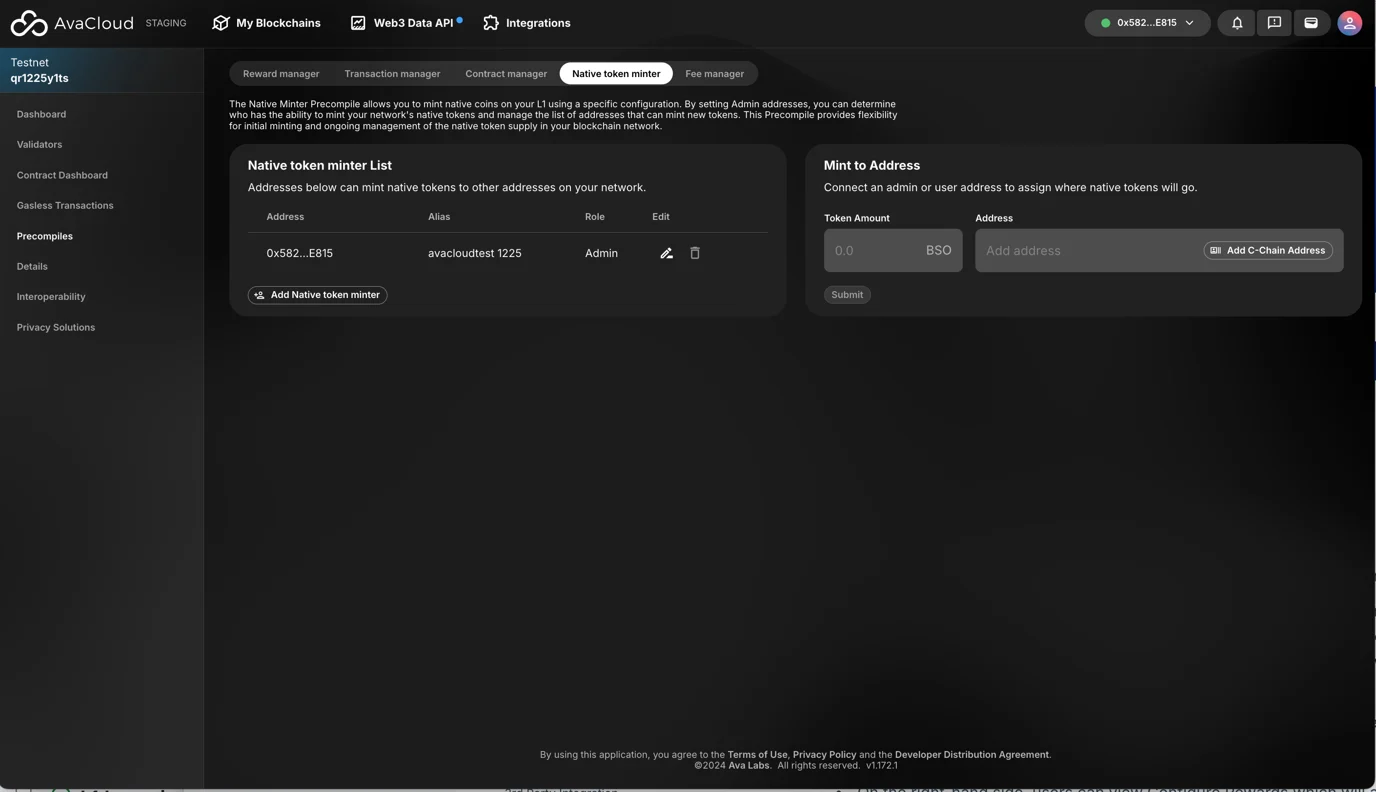Edit the 0x582...E815 minter entry
1376x792 pixels.
tap(666, 254)
